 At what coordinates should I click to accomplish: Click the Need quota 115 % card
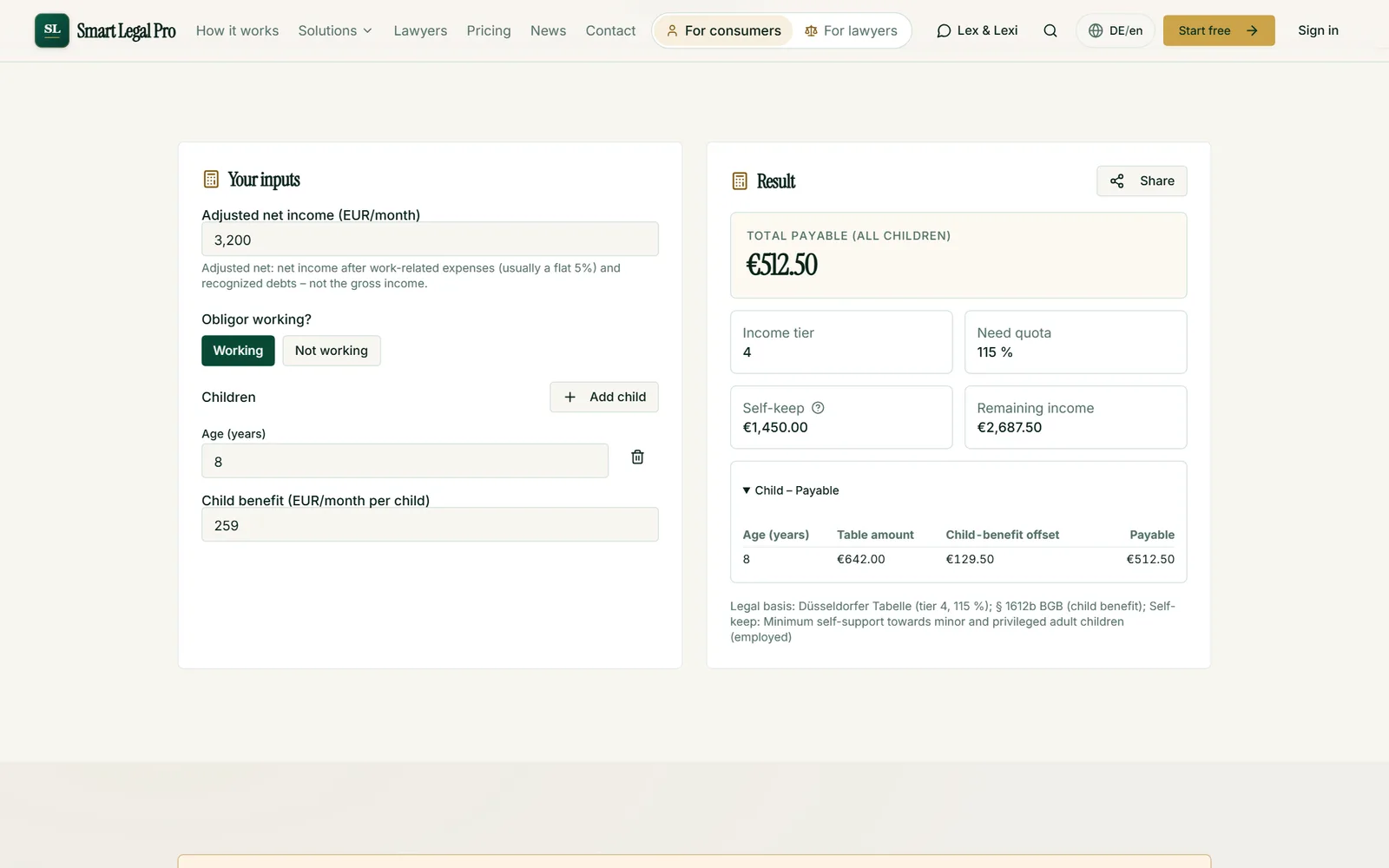tap(1076, 342)
